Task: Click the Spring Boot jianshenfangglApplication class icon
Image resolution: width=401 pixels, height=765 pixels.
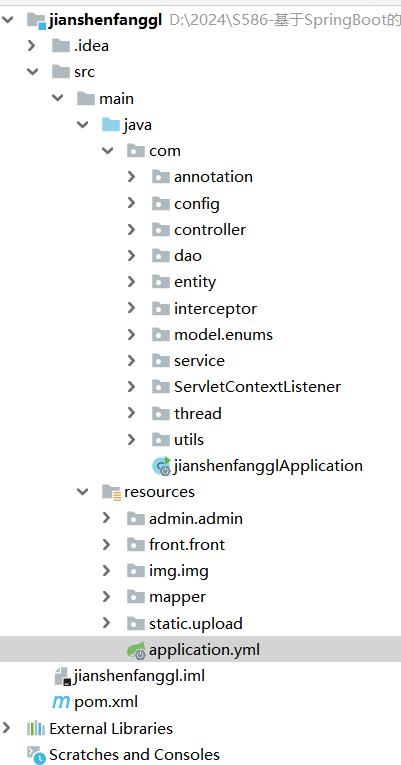Action: pos(161,465)
